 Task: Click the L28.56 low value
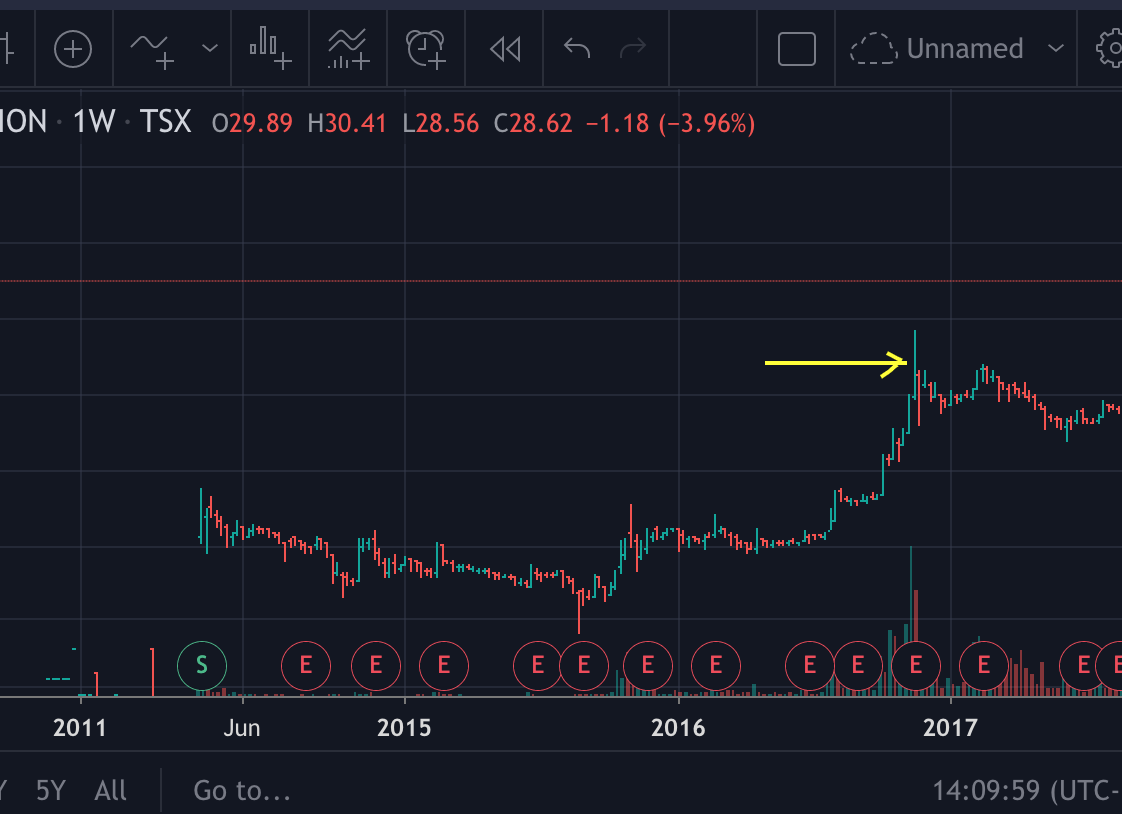click(441, 123)
